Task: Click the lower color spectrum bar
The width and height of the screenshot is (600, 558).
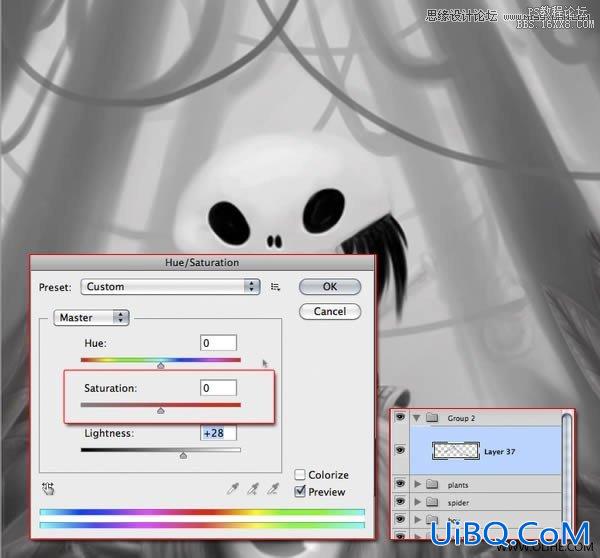Action: pos(202,525)
